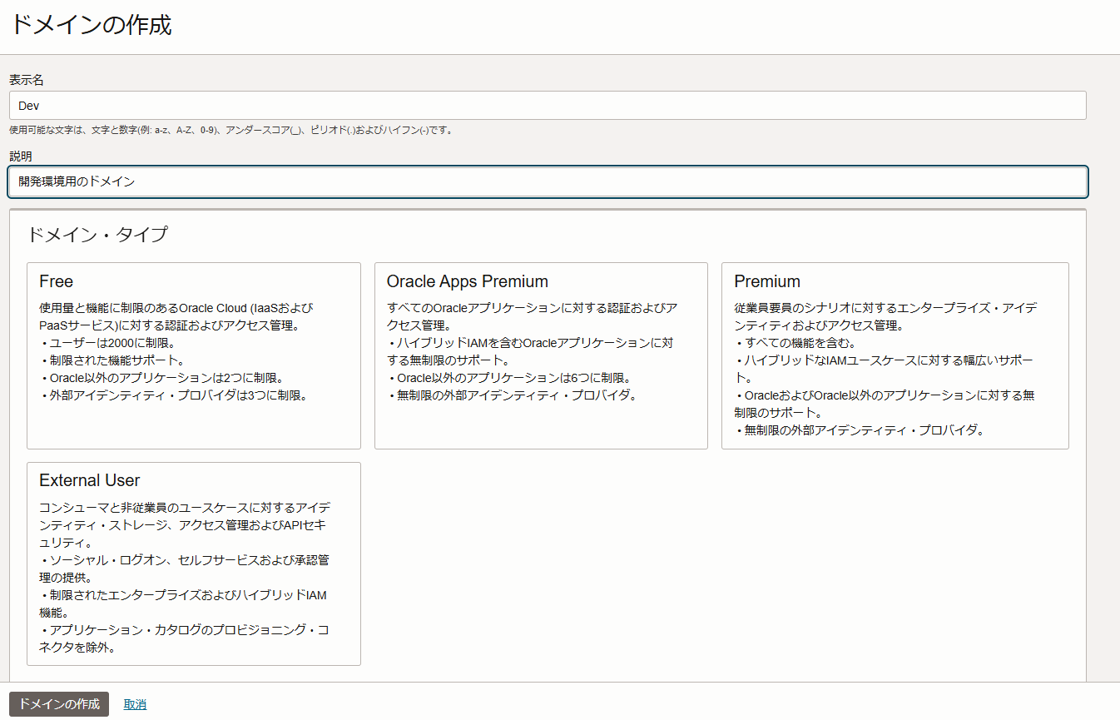Click the ドメインの作成 page title
The image size is (1120, 720).
[91, 25]
